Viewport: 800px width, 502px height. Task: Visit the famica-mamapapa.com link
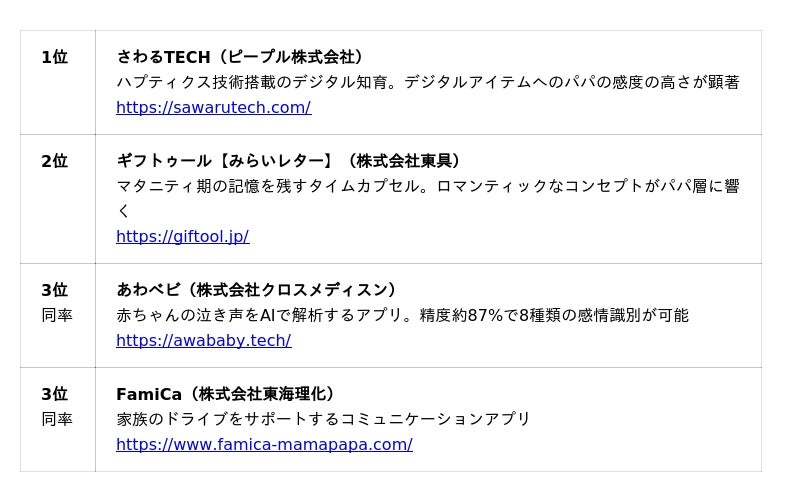[x=264, y=445]
